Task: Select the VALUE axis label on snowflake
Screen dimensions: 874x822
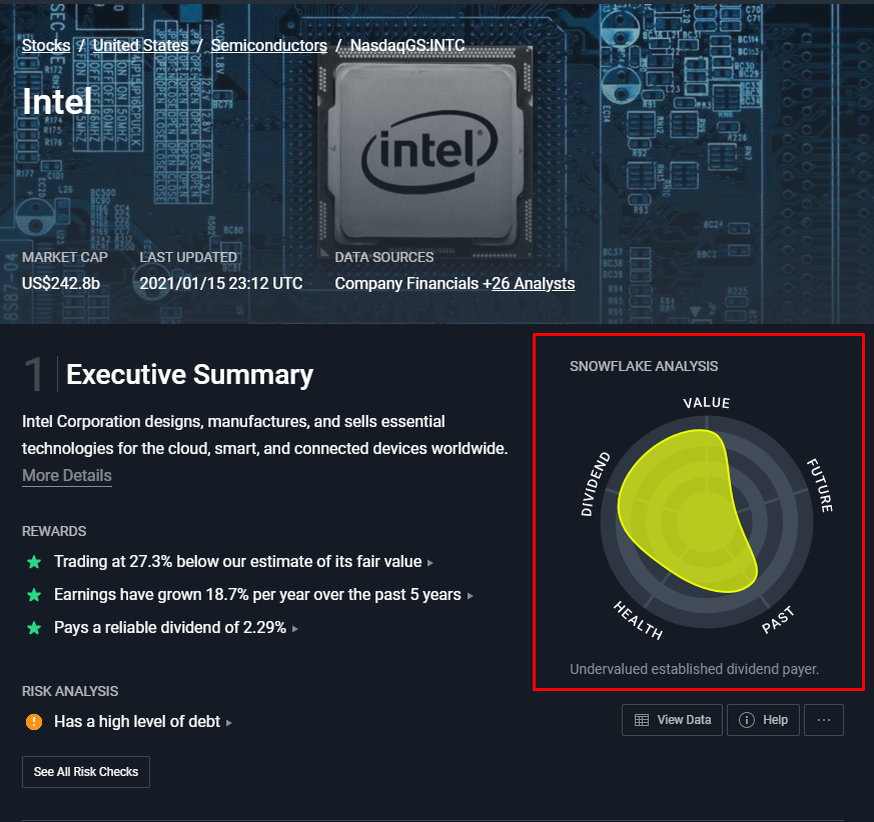Action: (x=707, y=402)
